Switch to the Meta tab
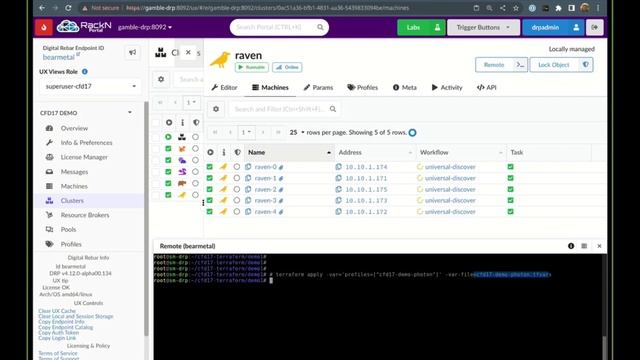Screen dimensions: 640x360 coord(404,87)
